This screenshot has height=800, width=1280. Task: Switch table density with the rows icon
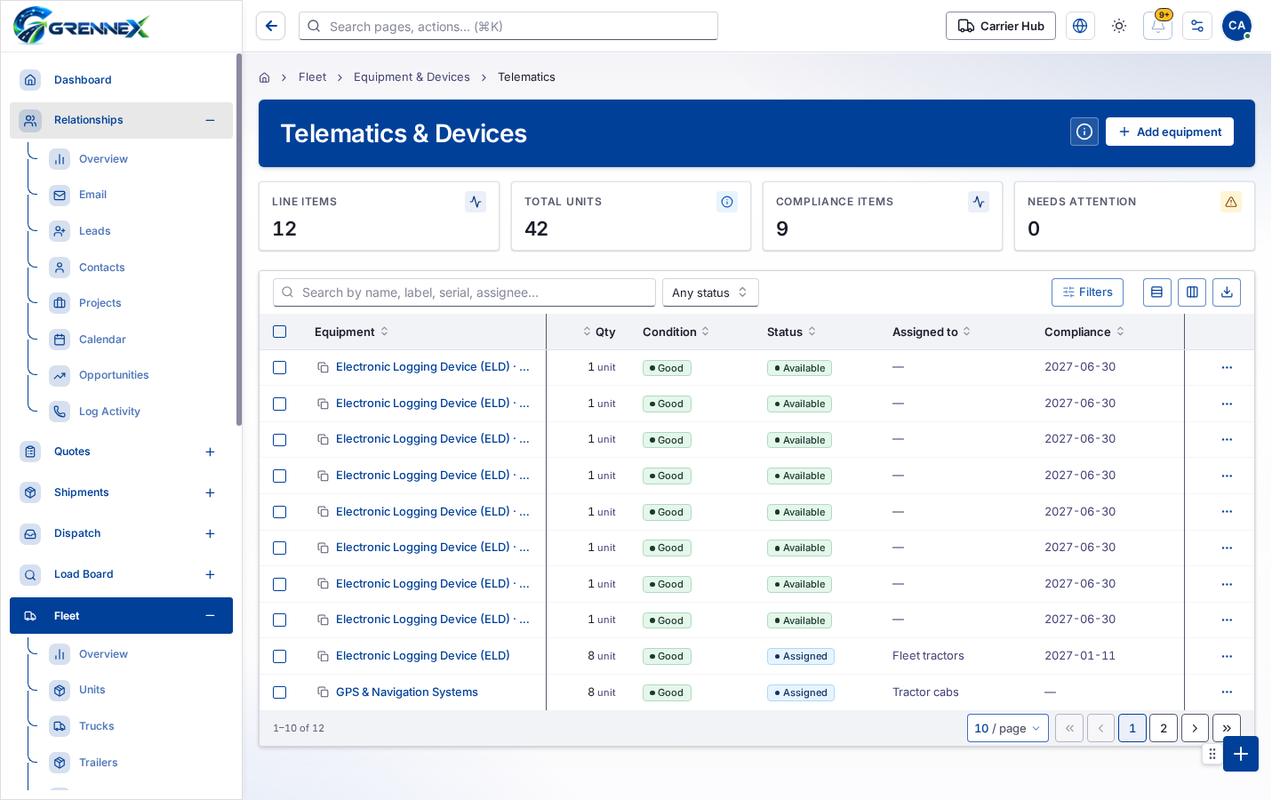point(1157,292)
